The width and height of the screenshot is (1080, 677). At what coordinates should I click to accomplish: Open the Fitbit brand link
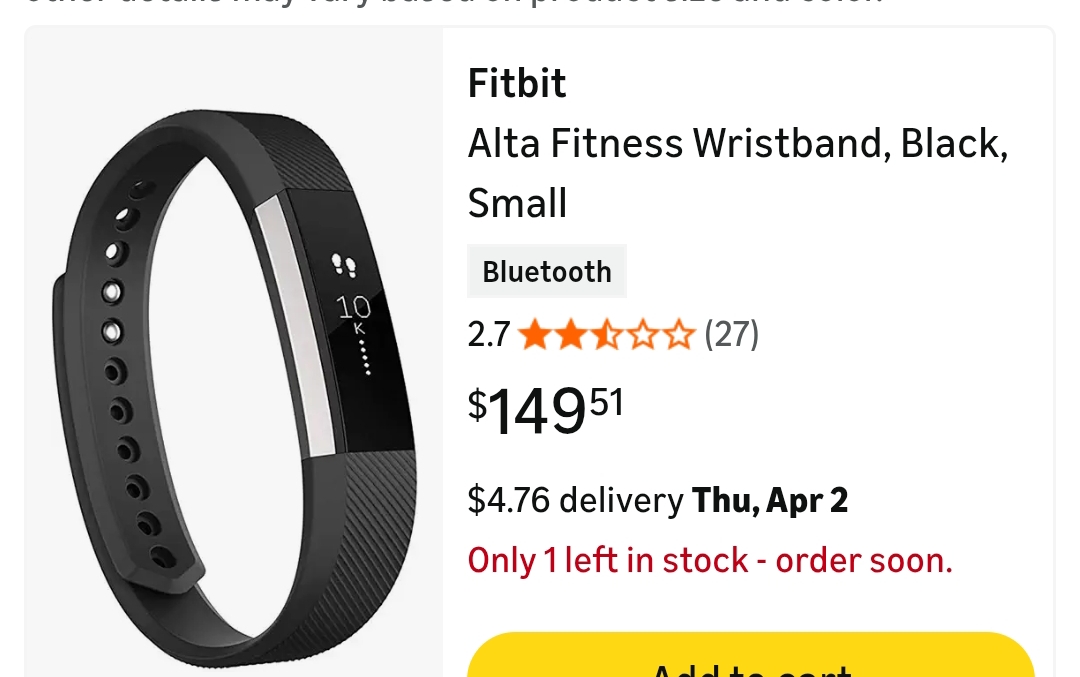click(x=517, y=83)
